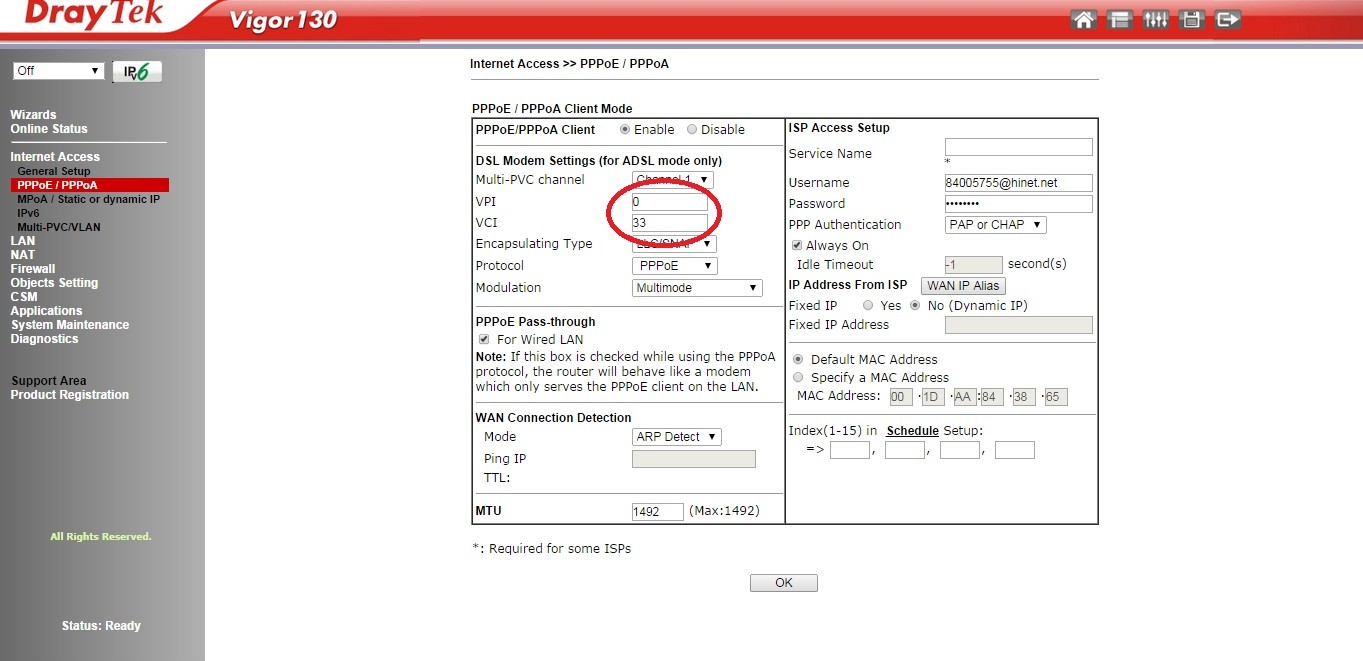
Task: Click the Home icon in the header
Action: 1083,19
